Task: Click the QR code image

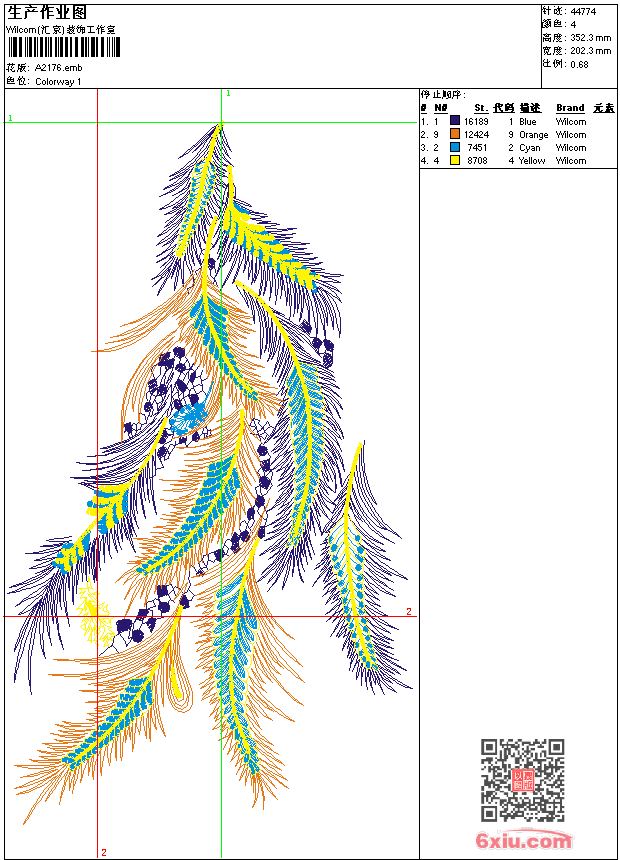Action: (x=522, y=780)
